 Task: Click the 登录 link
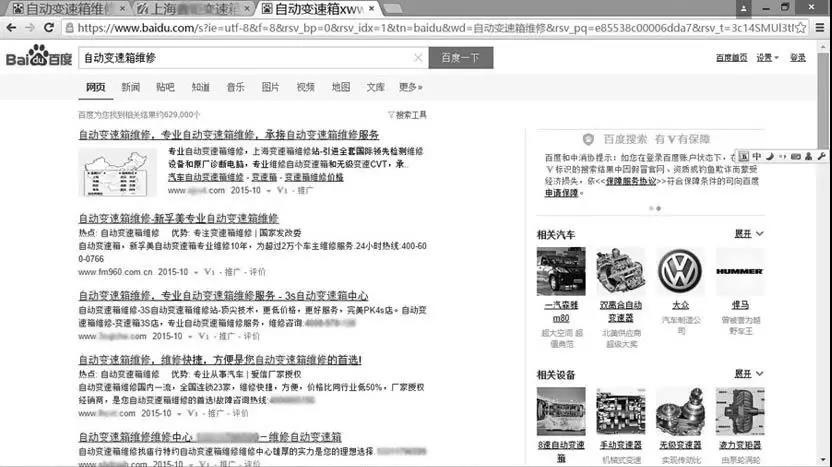tap(798, 58)
